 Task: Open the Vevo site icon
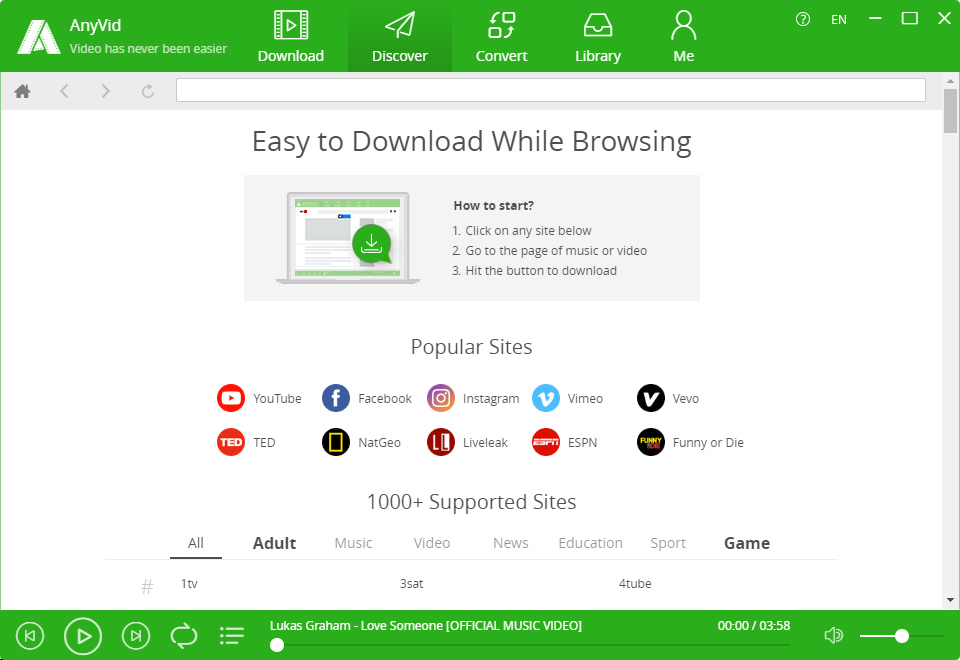click(650, 399)
